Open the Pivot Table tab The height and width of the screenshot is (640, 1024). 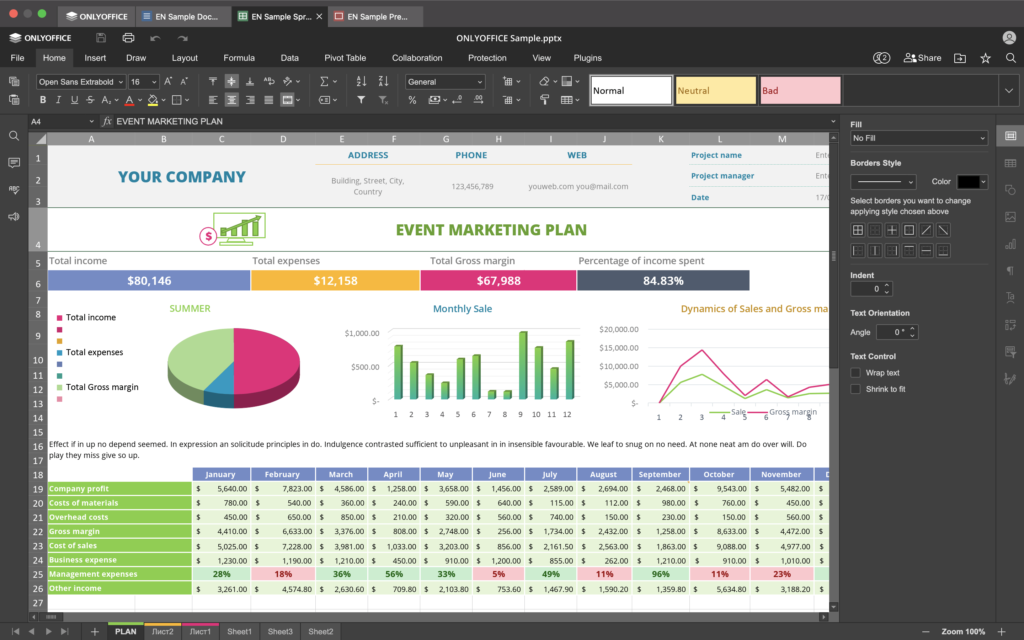click(345, 58)
